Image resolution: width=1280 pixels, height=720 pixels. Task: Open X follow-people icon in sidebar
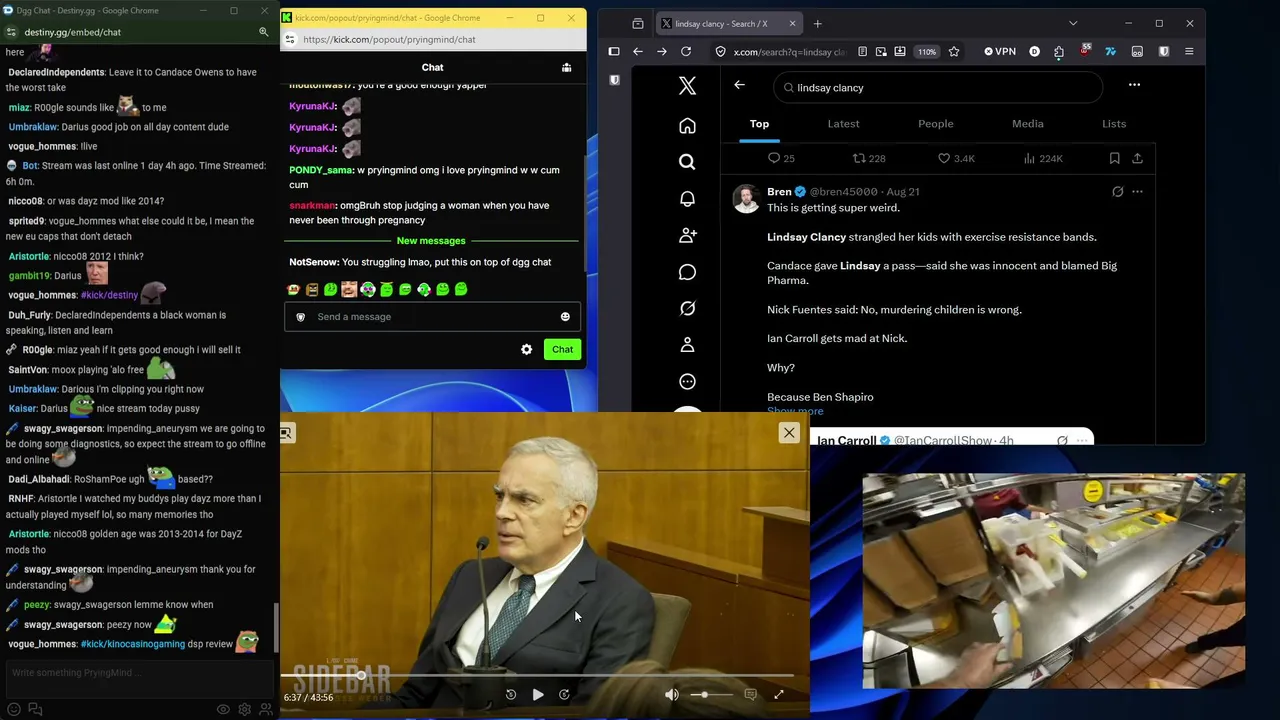[x=687, y=235]
